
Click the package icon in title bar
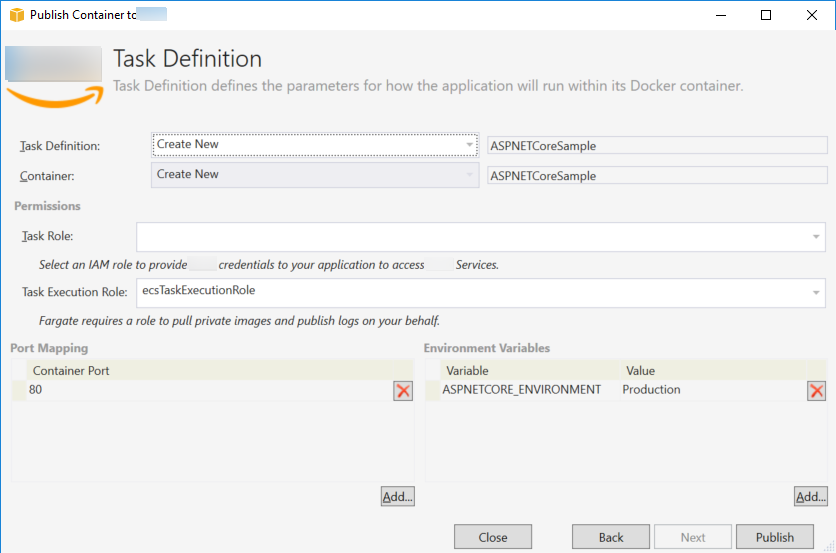16,16
